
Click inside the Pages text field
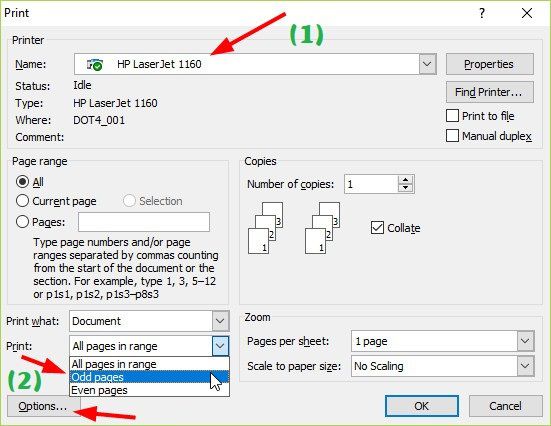coord(144,222)
